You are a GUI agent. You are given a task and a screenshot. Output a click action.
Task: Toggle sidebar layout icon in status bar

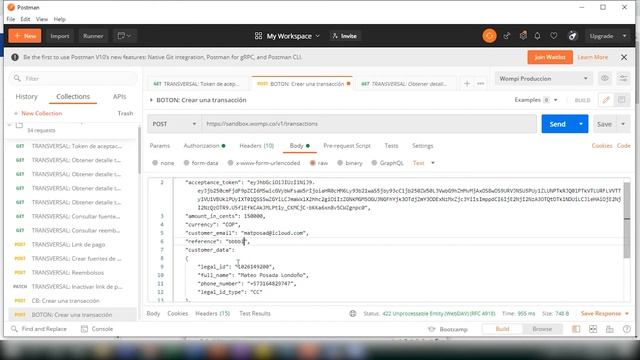(576, 329)
